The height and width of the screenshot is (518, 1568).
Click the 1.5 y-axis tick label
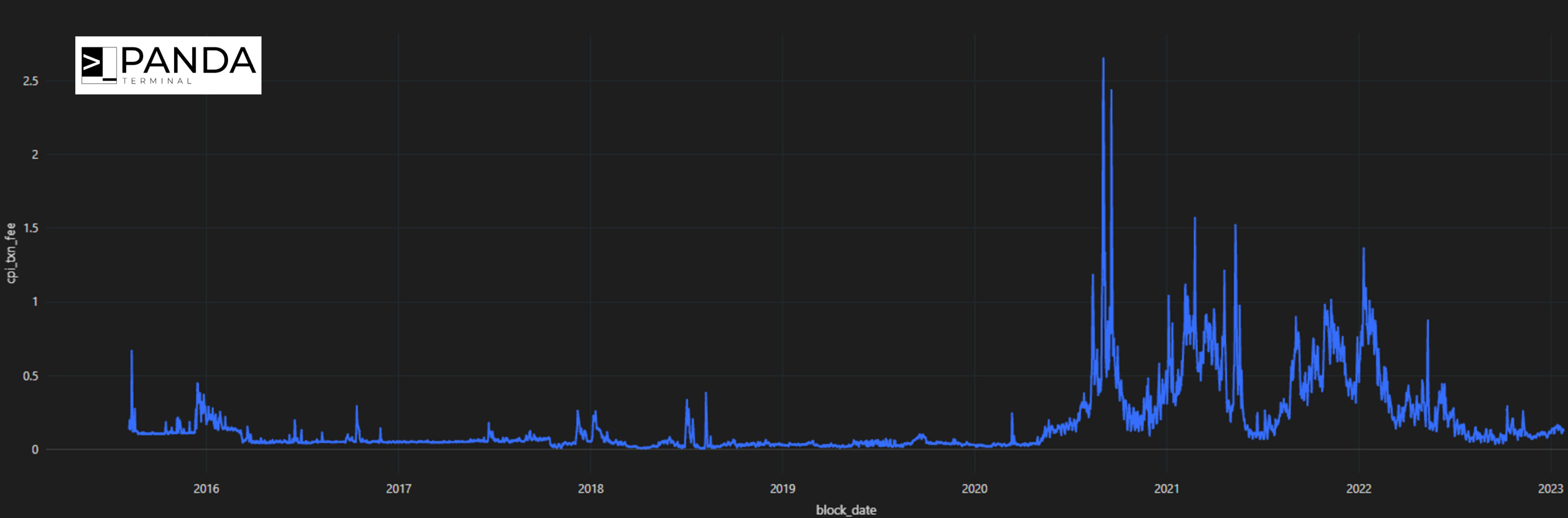30,228
